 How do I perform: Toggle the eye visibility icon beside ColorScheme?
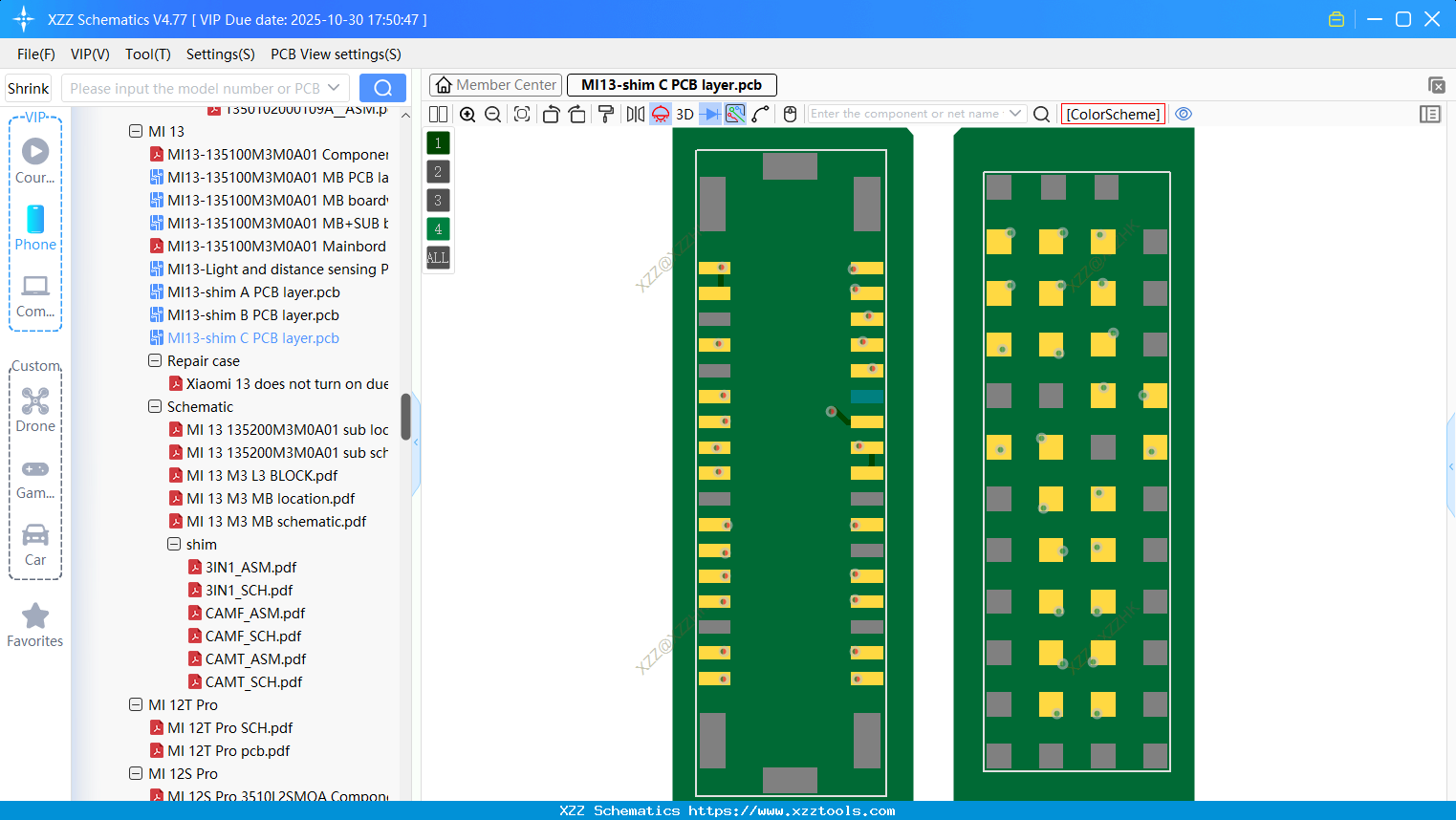click(1184, 114)
